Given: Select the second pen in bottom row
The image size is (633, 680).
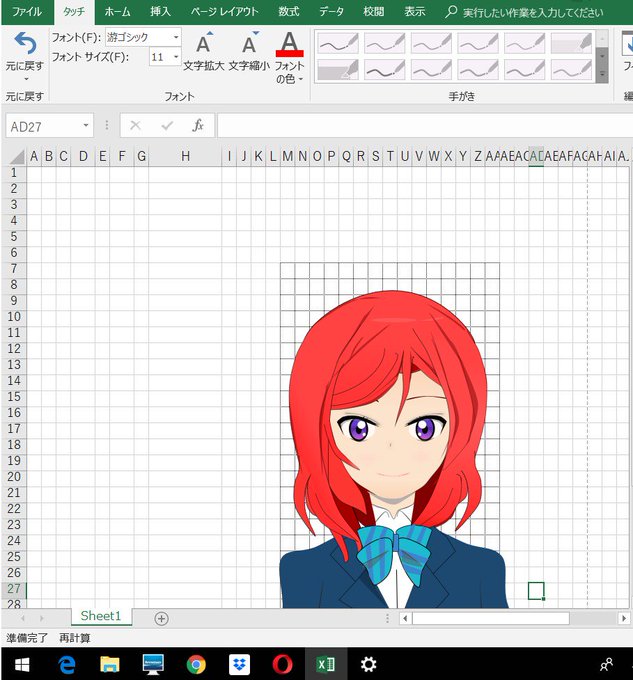Looking at the screenshot, I should pyautogui.click(x=385, y=70).
